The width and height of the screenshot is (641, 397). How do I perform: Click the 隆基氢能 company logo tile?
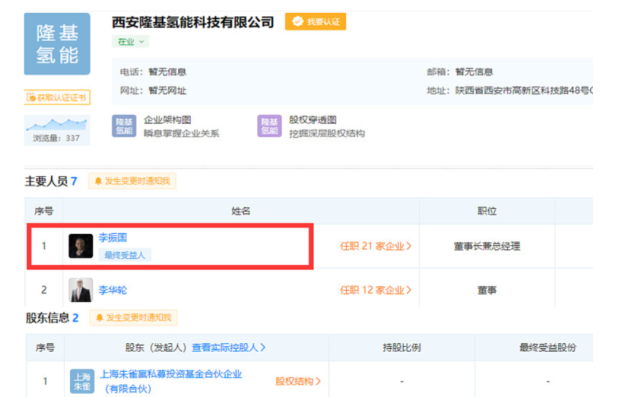57,44
